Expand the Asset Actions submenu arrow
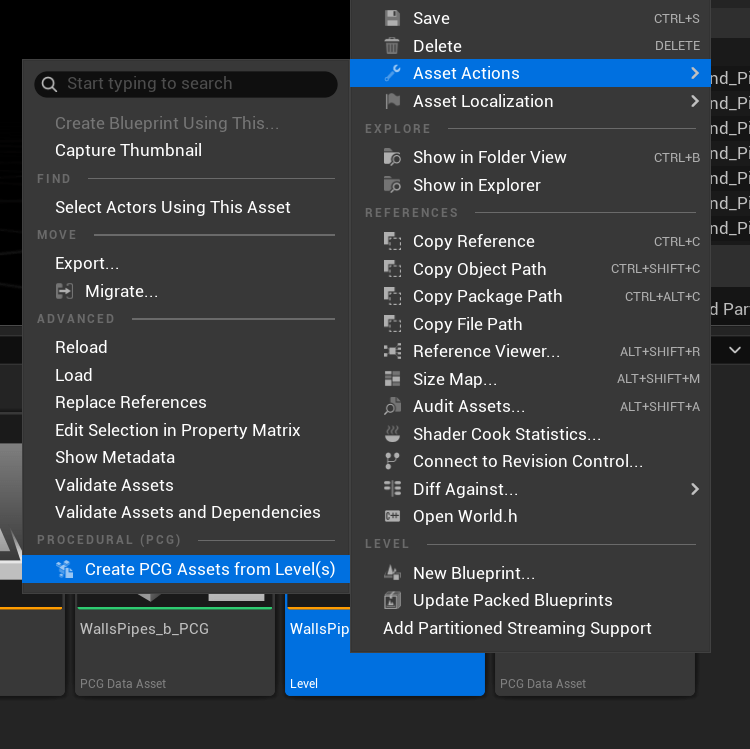Screen dimensions: 750x749 (694, 73)
